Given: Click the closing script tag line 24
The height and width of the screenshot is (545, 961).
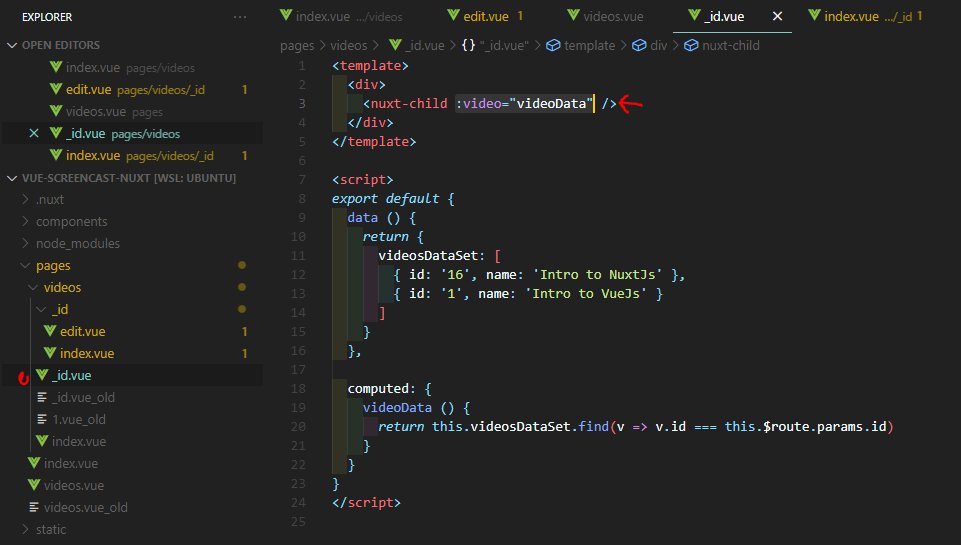Looking at the screenshot, I should pos(366,503).
